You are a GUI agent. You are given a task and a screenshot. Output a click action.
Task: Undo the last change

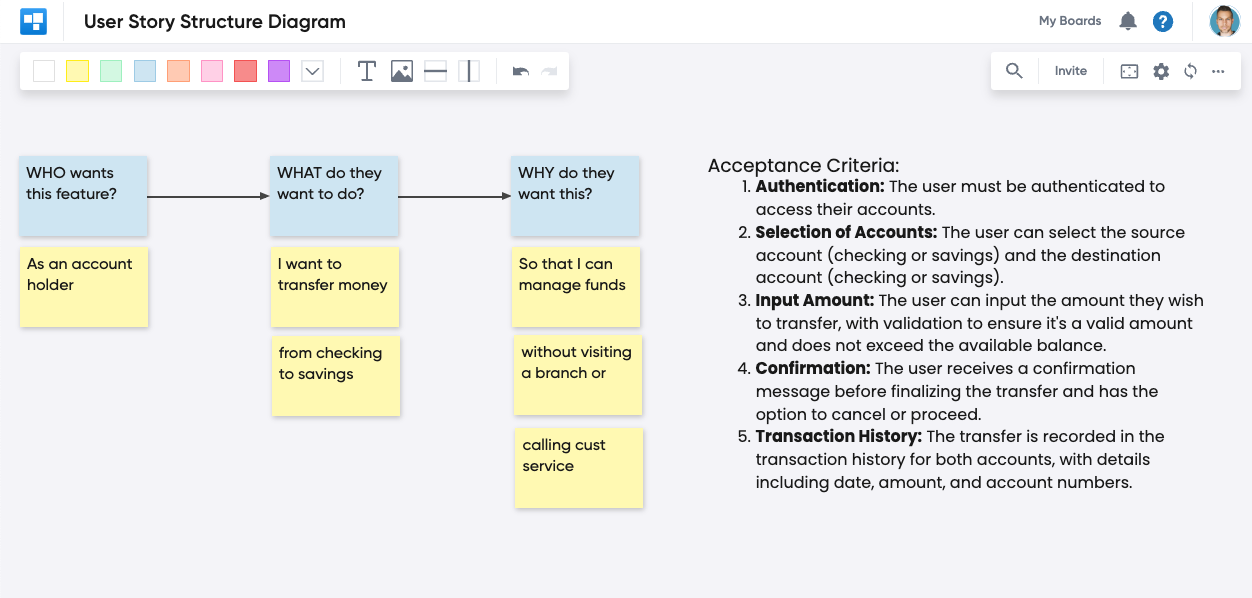point(519,71)
